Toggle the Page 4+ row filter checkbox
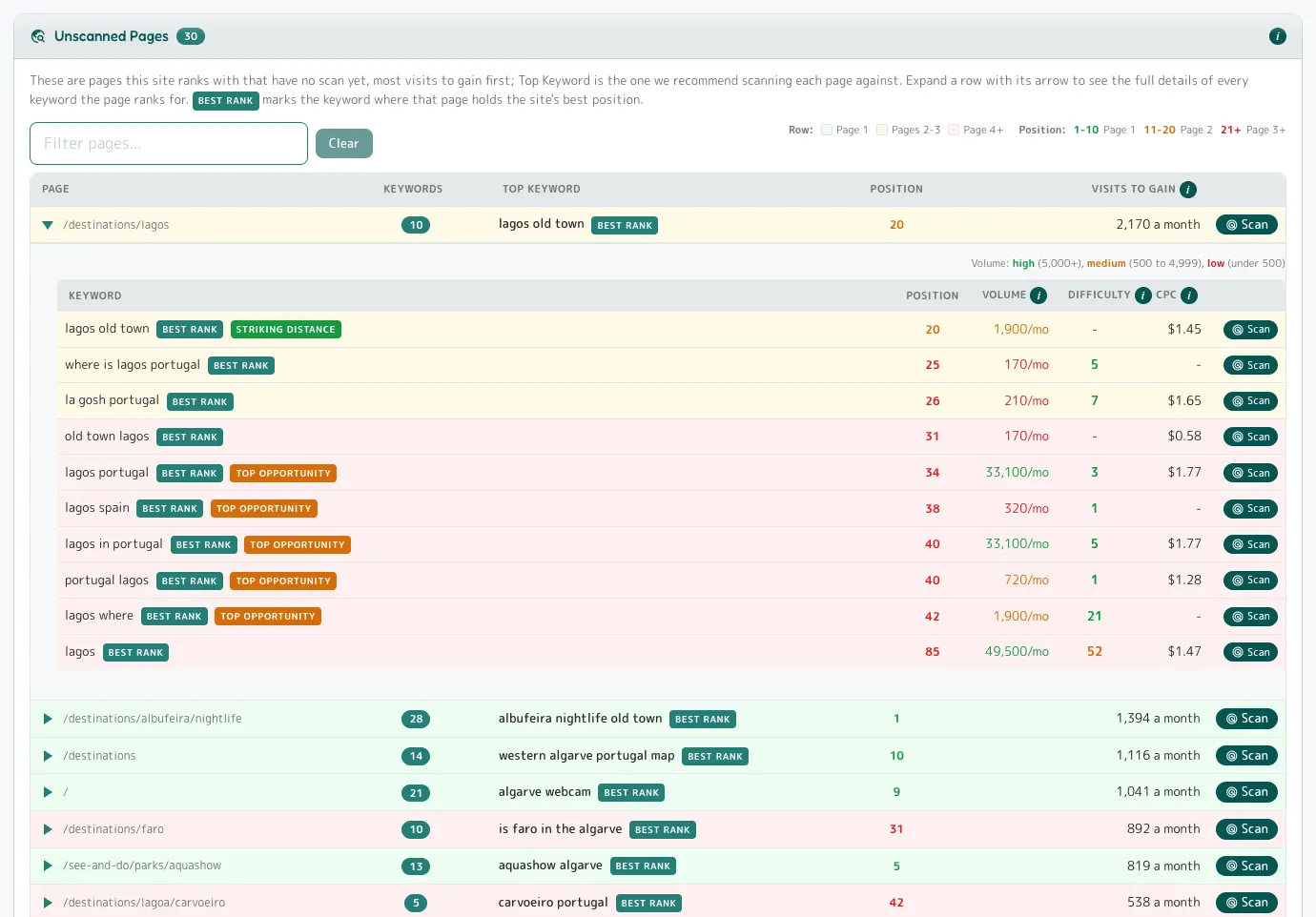 click(954, 130)
